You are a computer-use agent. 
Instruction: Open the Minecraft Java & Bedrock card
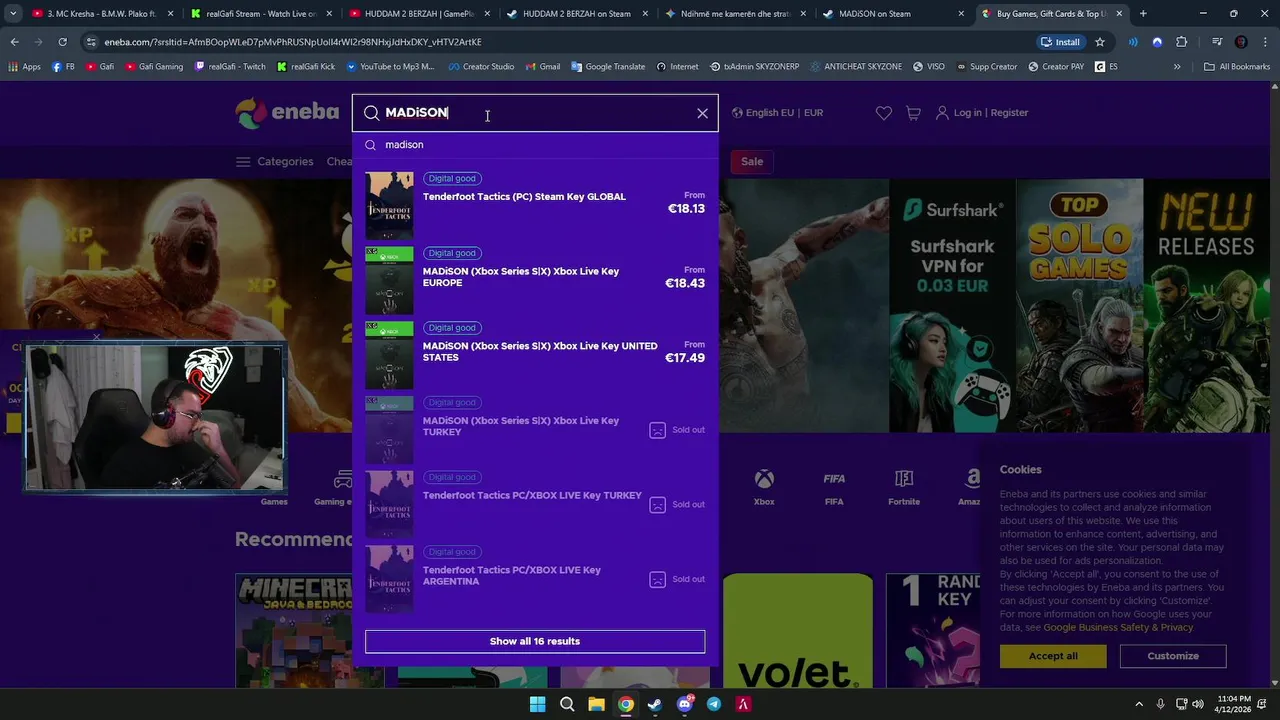pos(309,630)
